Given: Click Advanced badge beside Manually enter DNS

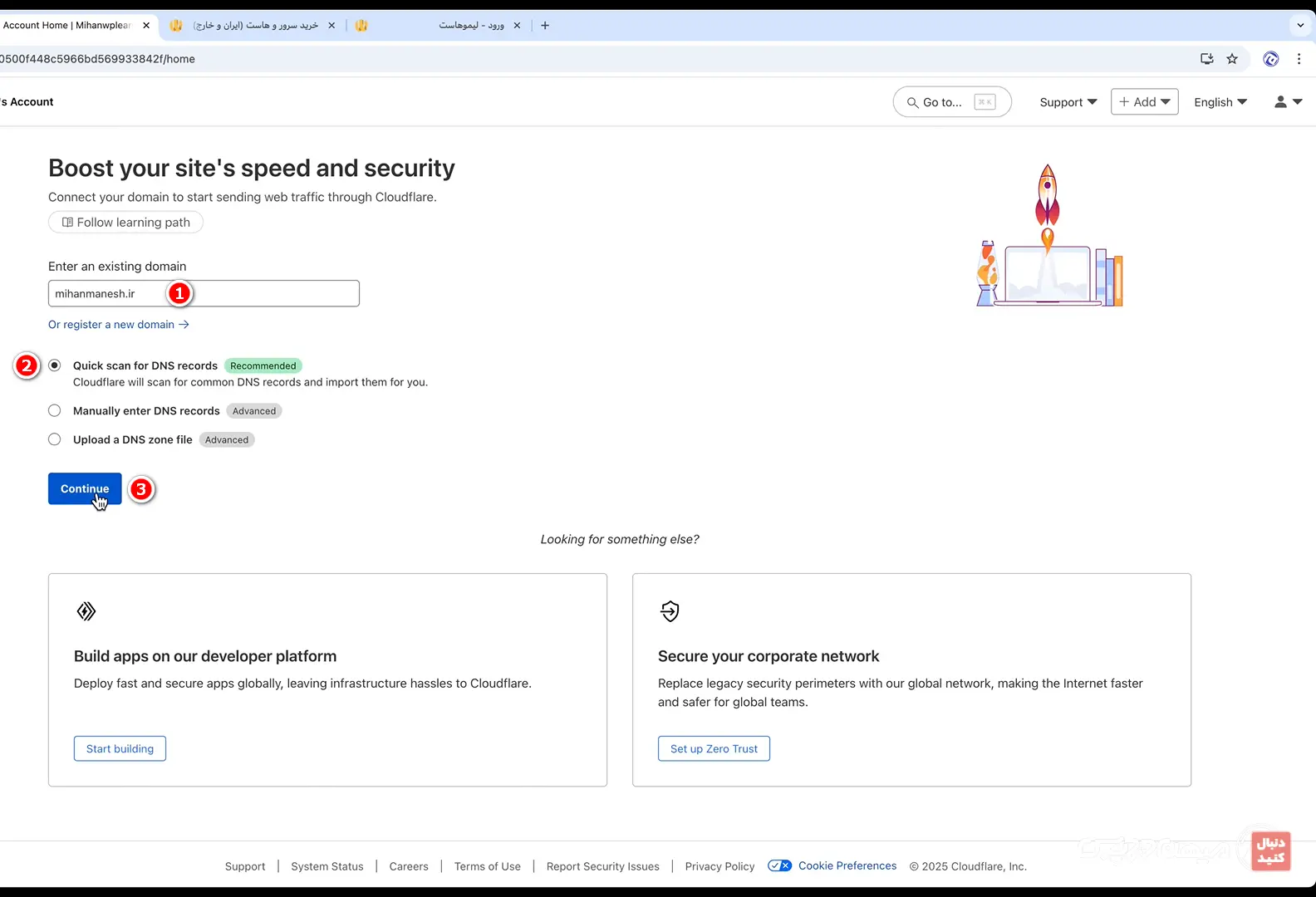Looking at the screenshot, I should pos(254,411).
